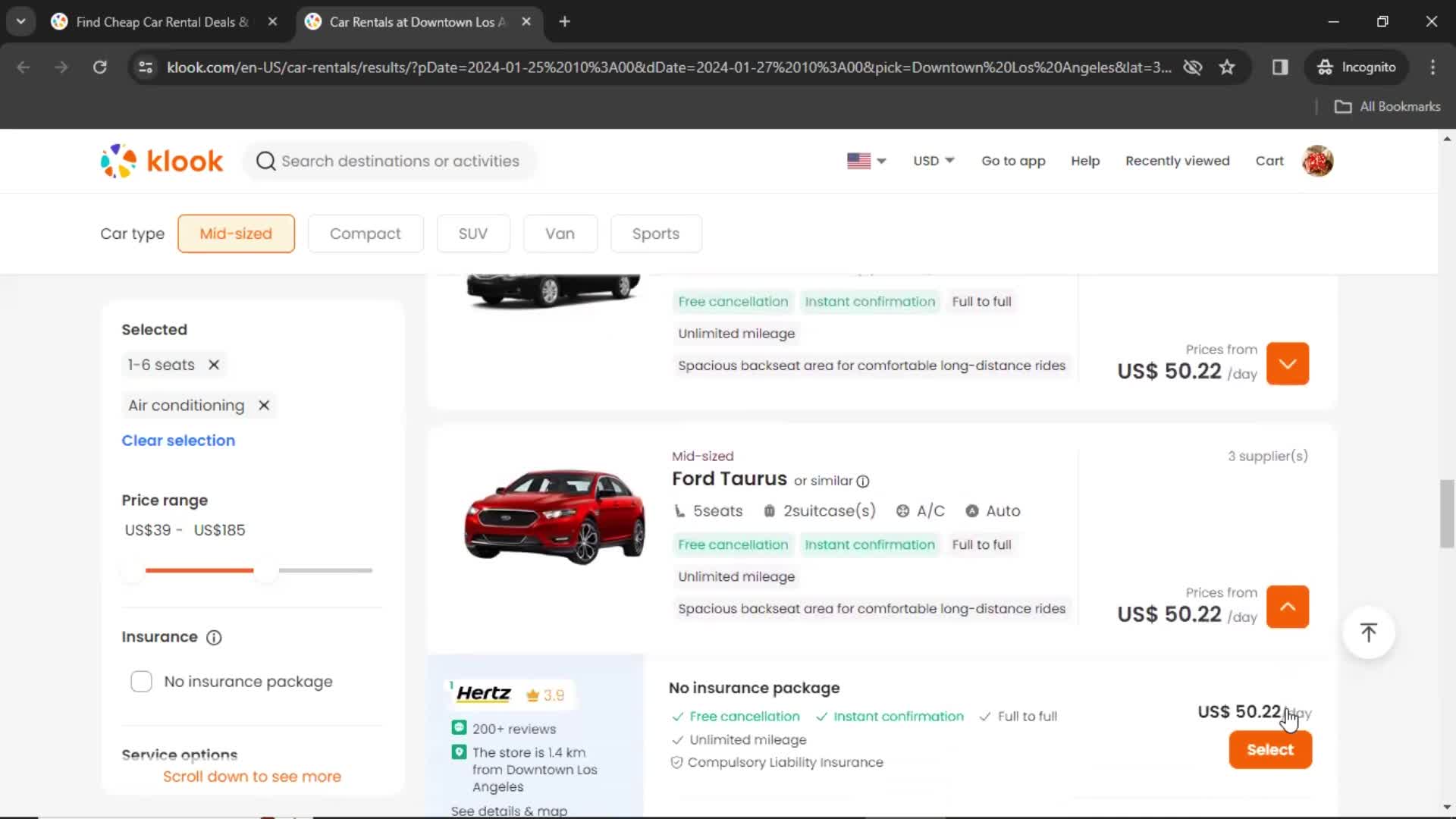The image size is (1456, 819).
Task: Expand the first car listing dropdown arrow
Action: (1288, 363)
